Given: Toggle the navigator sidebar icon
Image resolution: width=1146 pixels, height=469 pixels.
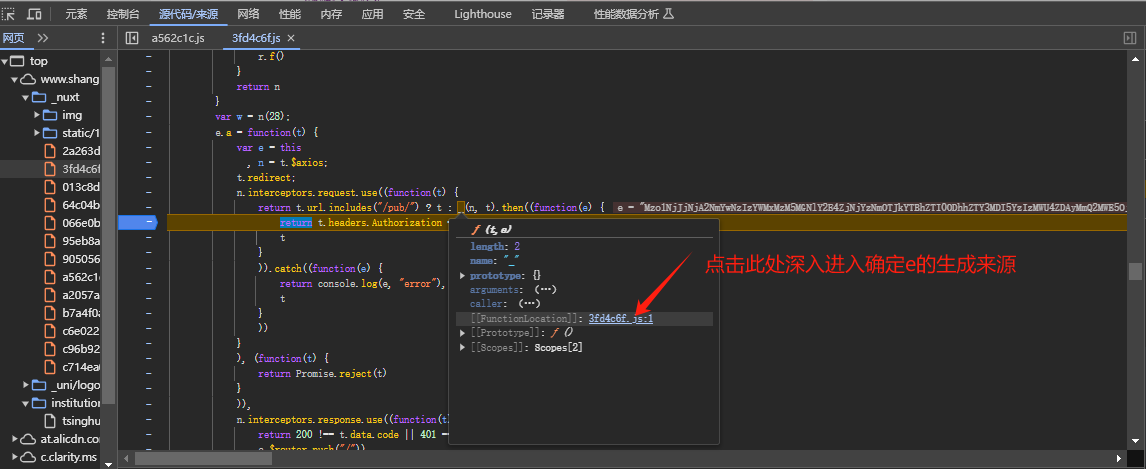Looking at the screenshot, I should [x=132, y=38].
